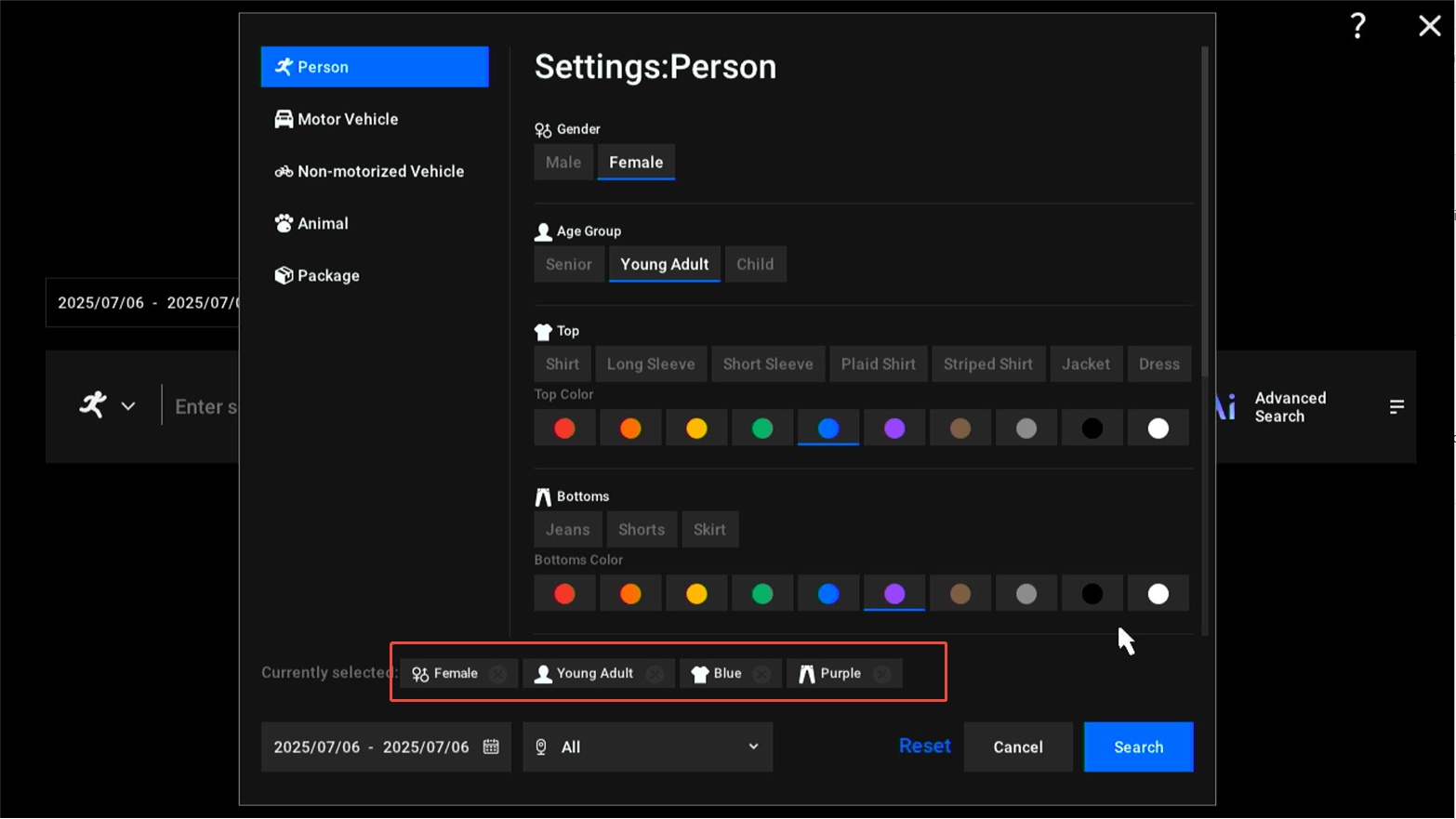Remove the Female tag from current selection
Viewport: 1456px width, 819px height.
pyautogui.click(x=497, y=674)
